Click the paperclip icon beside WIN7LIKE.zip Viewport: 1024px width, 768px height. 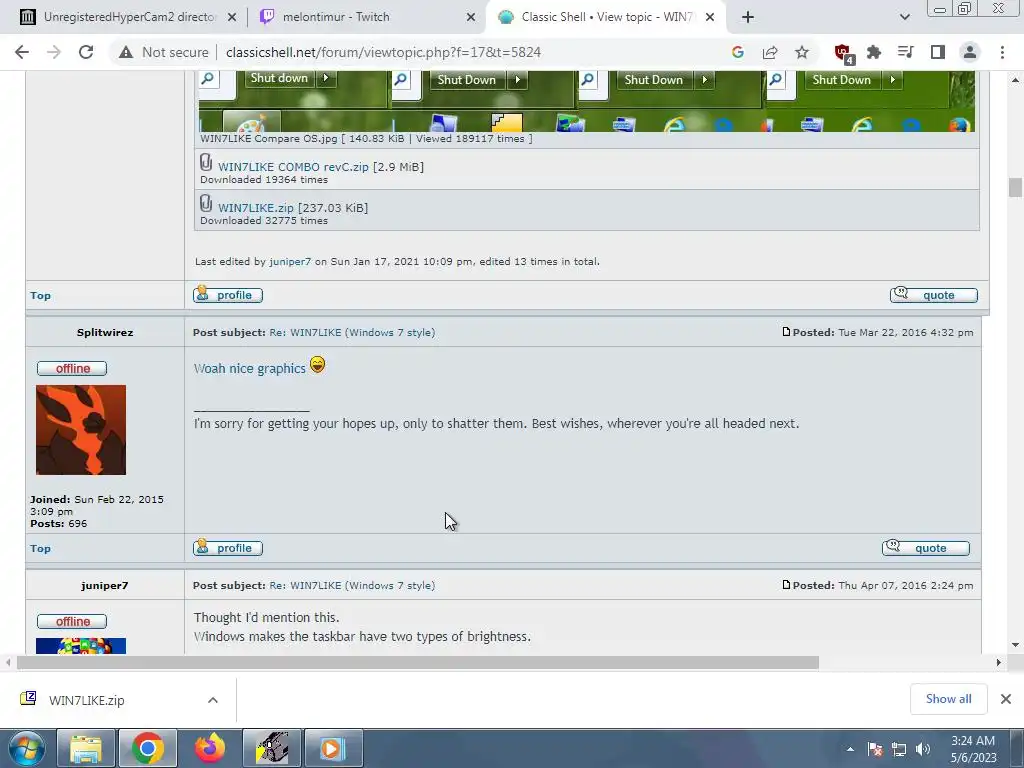(206, 204)
